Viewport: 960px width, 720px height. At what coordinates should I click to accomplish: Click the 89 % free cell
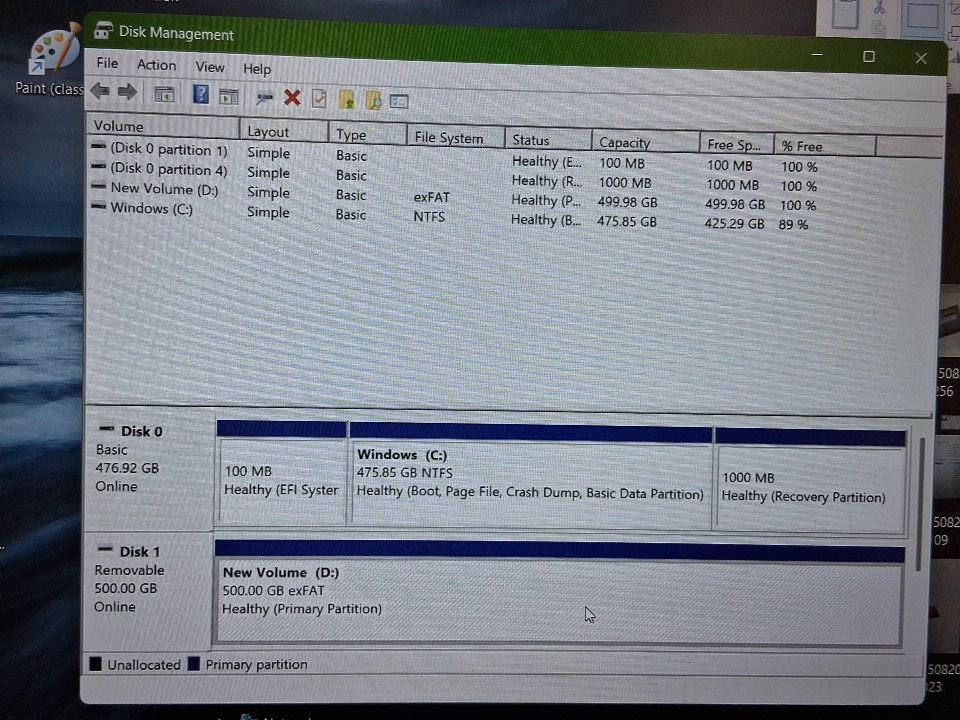pos(793,225)
